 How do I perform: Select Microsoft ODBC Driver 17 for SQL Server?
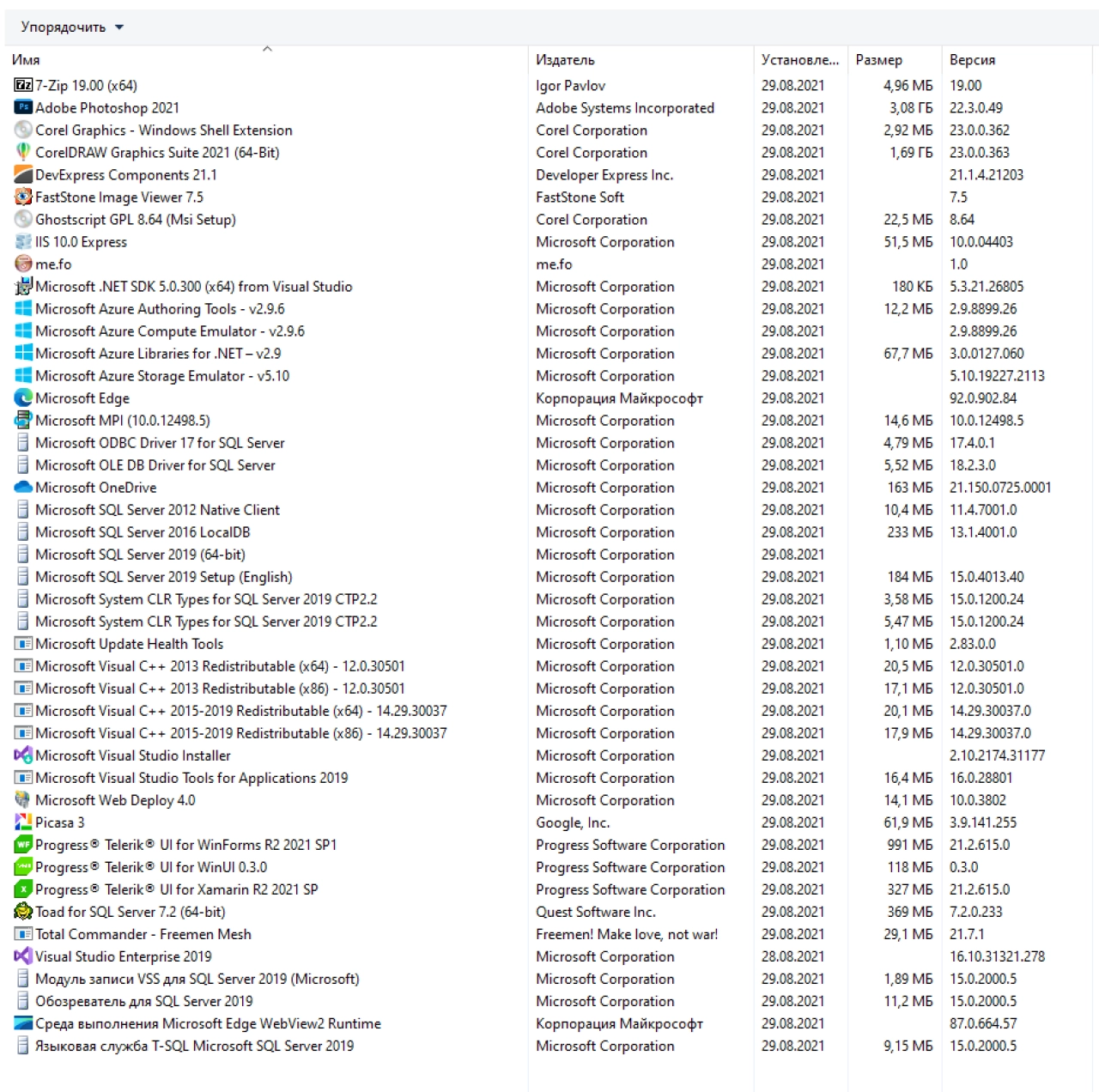[160, 442]
